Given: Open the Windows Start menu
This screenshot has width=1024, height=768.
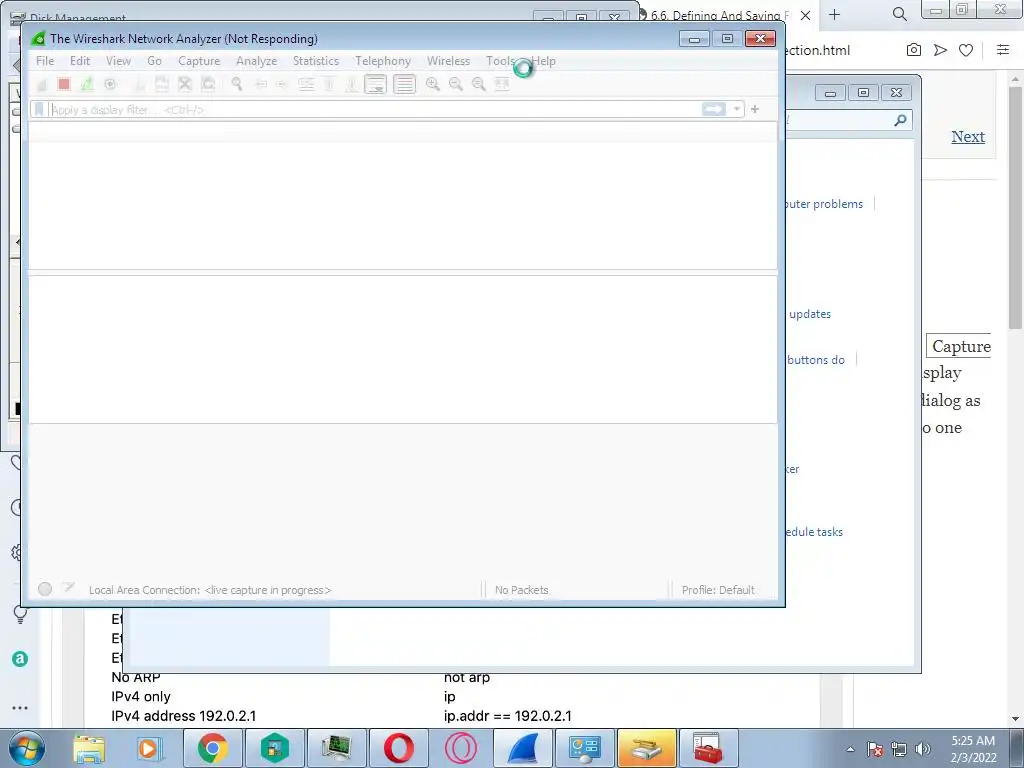Looking at the screenshot, I should (x=27, y=748).
